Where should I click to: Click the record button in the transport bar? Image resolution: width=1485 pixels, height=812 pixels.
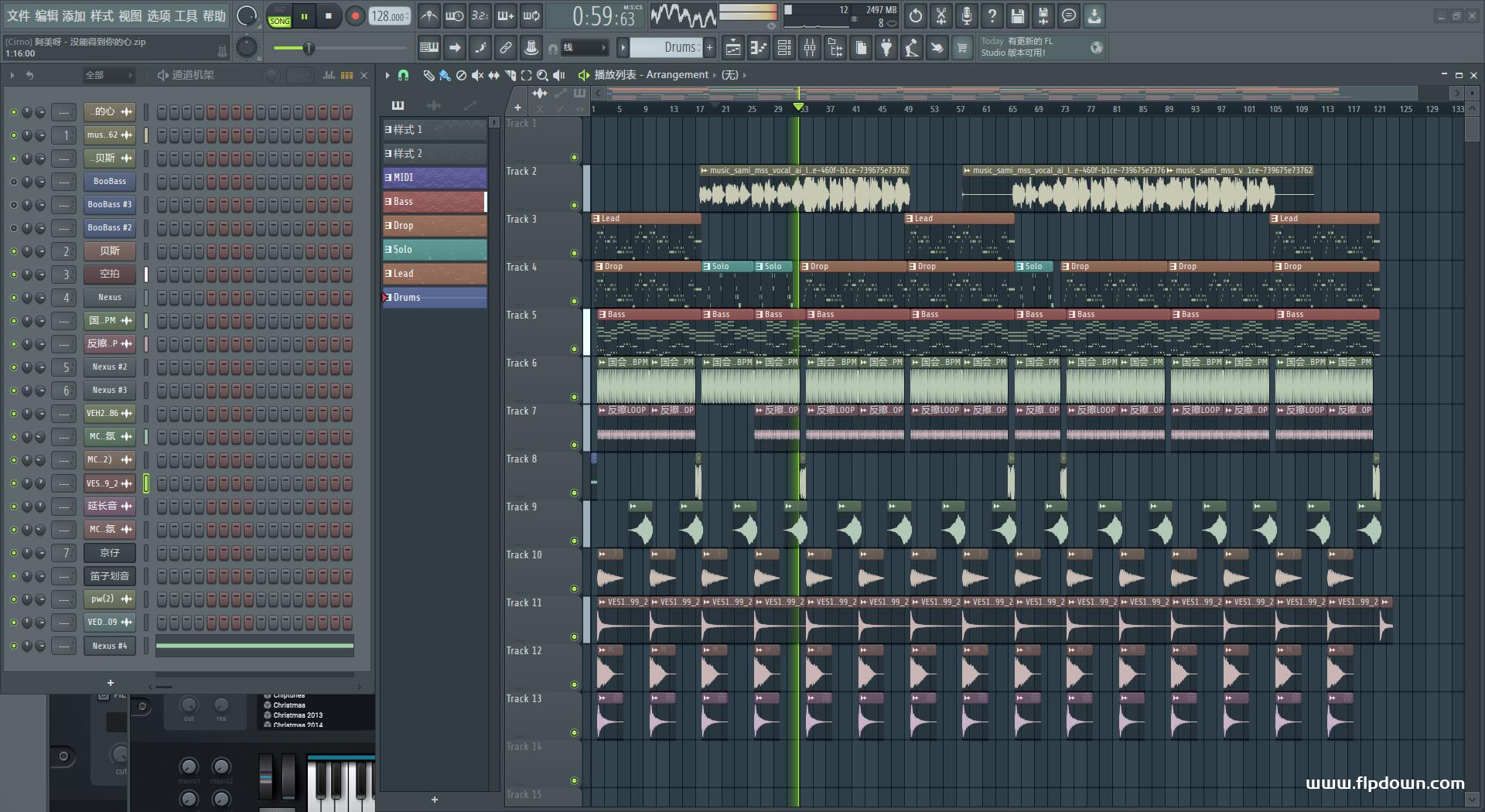[x=355, y=16]
